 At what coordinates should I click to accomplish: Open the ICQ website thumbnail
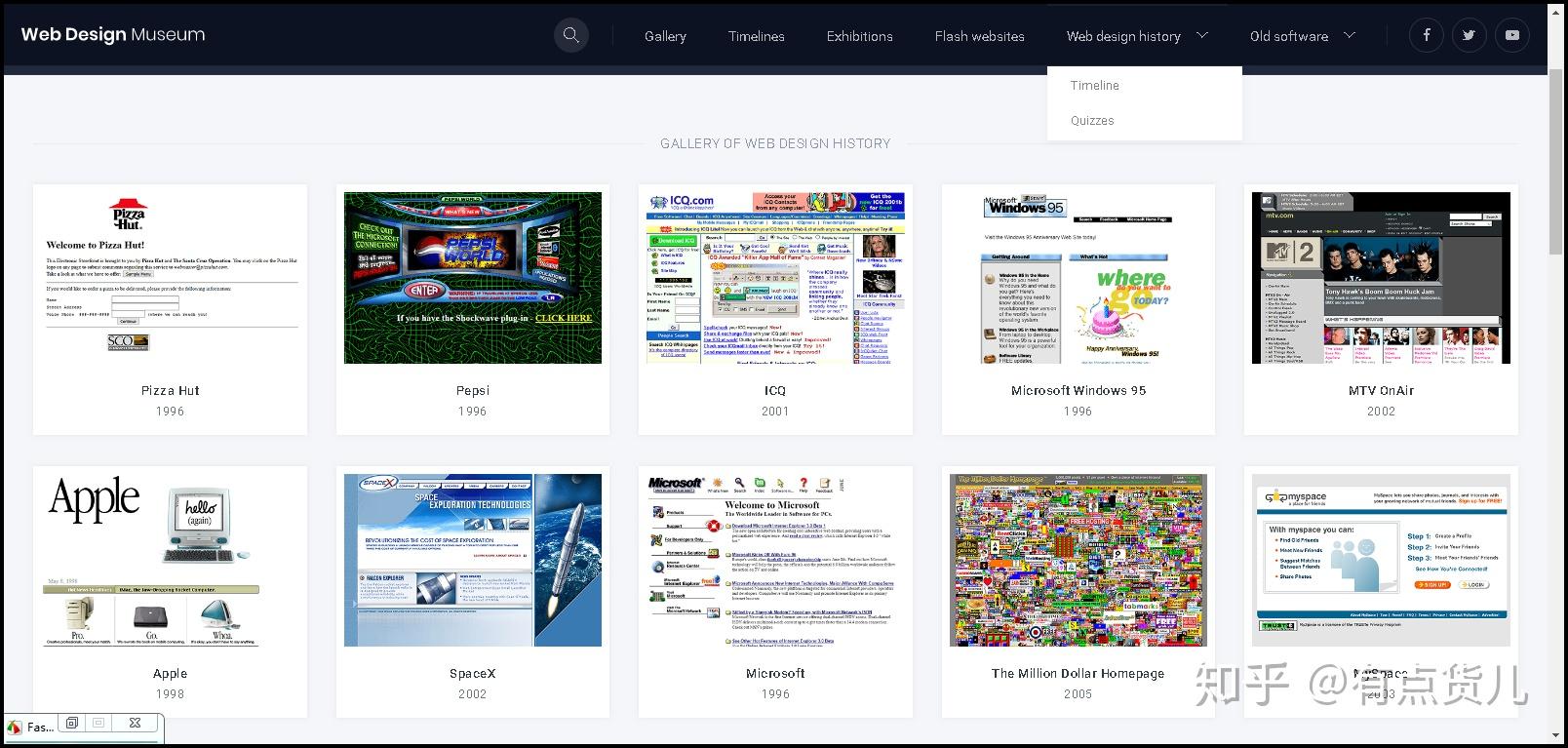(x=775, y=278)
